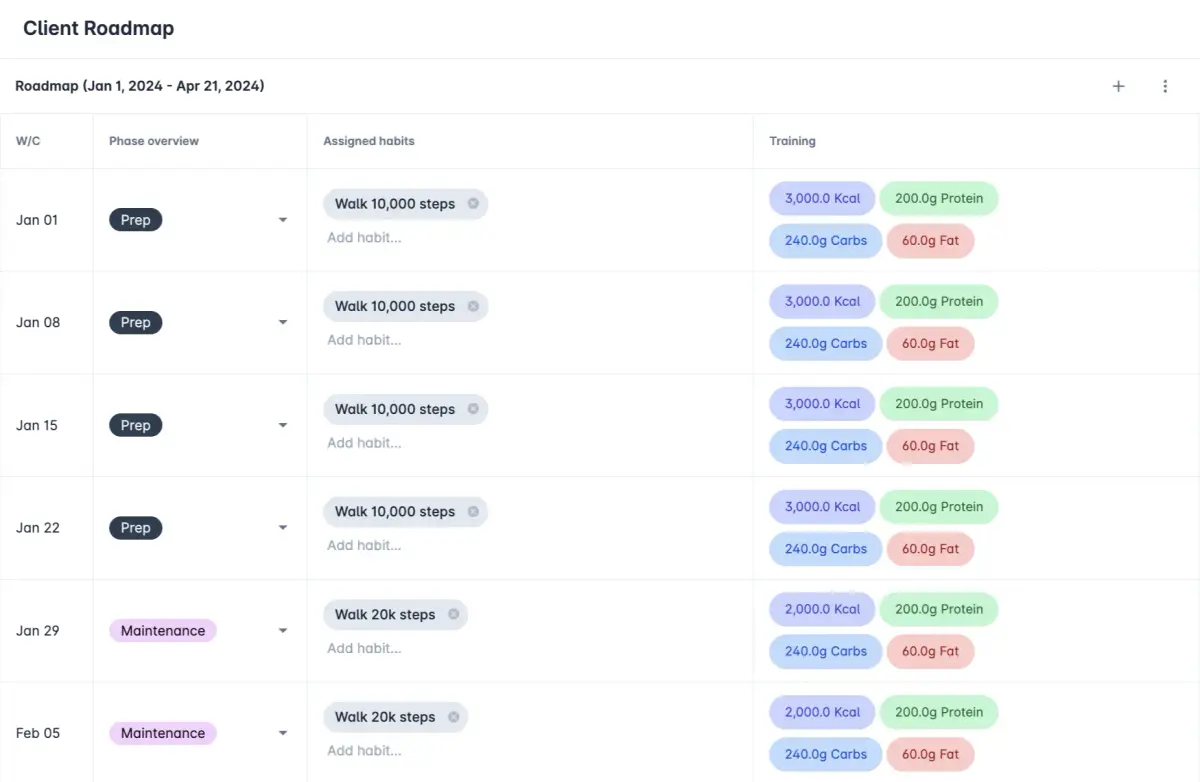Click the 60.0g Fat chip for Jan 15
Screen dimensions: 1200x782
(931, 446)
